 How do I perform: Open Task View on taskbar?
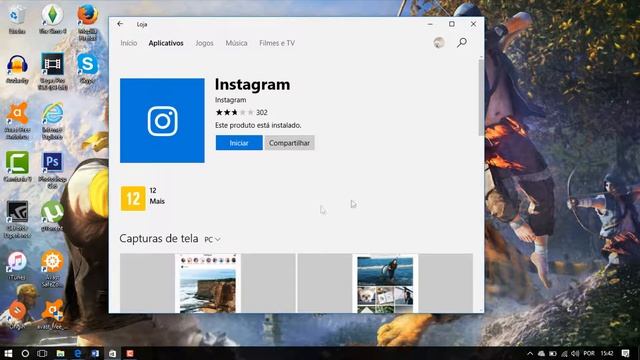click(42, 353)
